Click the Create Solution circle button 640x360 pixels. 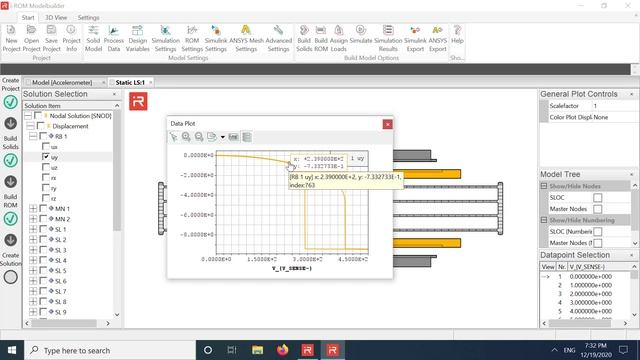click(x=11, y=277)
